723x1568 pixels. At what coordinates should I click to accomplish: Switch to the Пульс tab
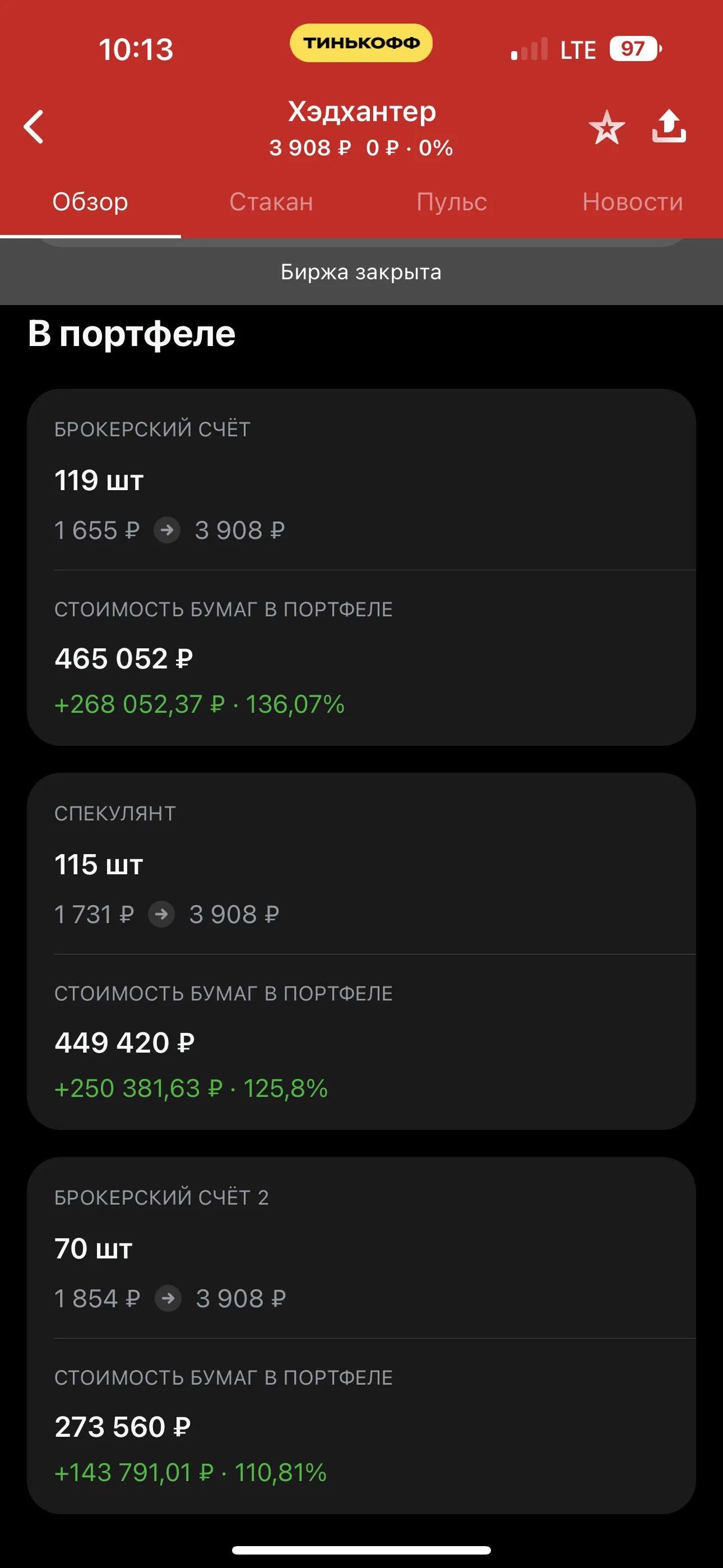[452, 201]
